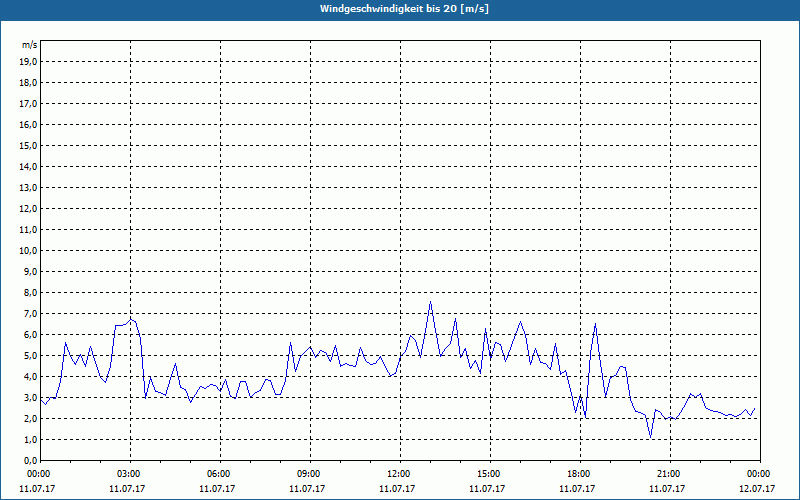Screen dimensions: 800x500
Task: Click the '09:00' time label
Action: coord(310,474)
